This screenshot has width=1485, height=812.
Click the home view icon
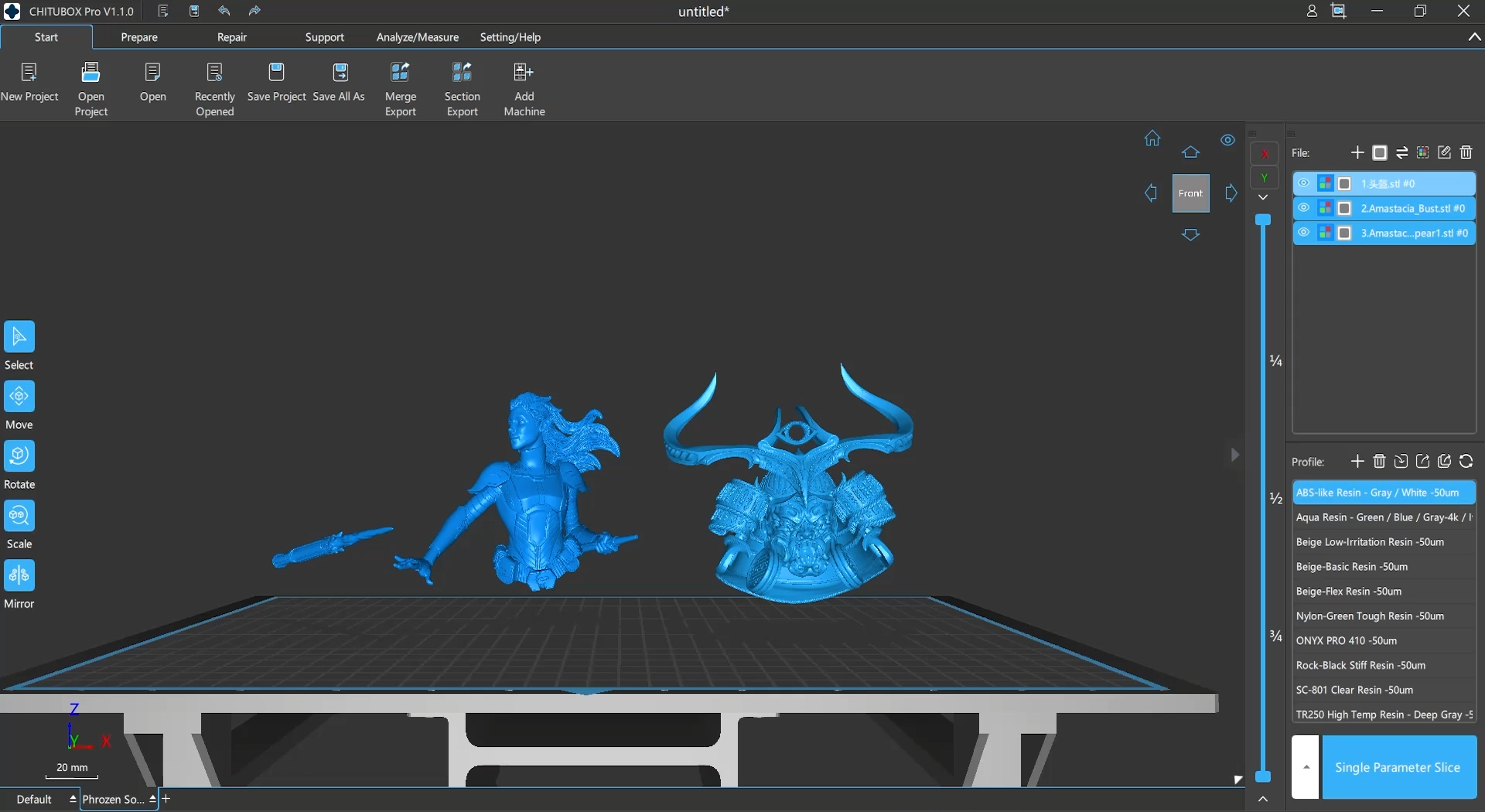point(1152,138)
